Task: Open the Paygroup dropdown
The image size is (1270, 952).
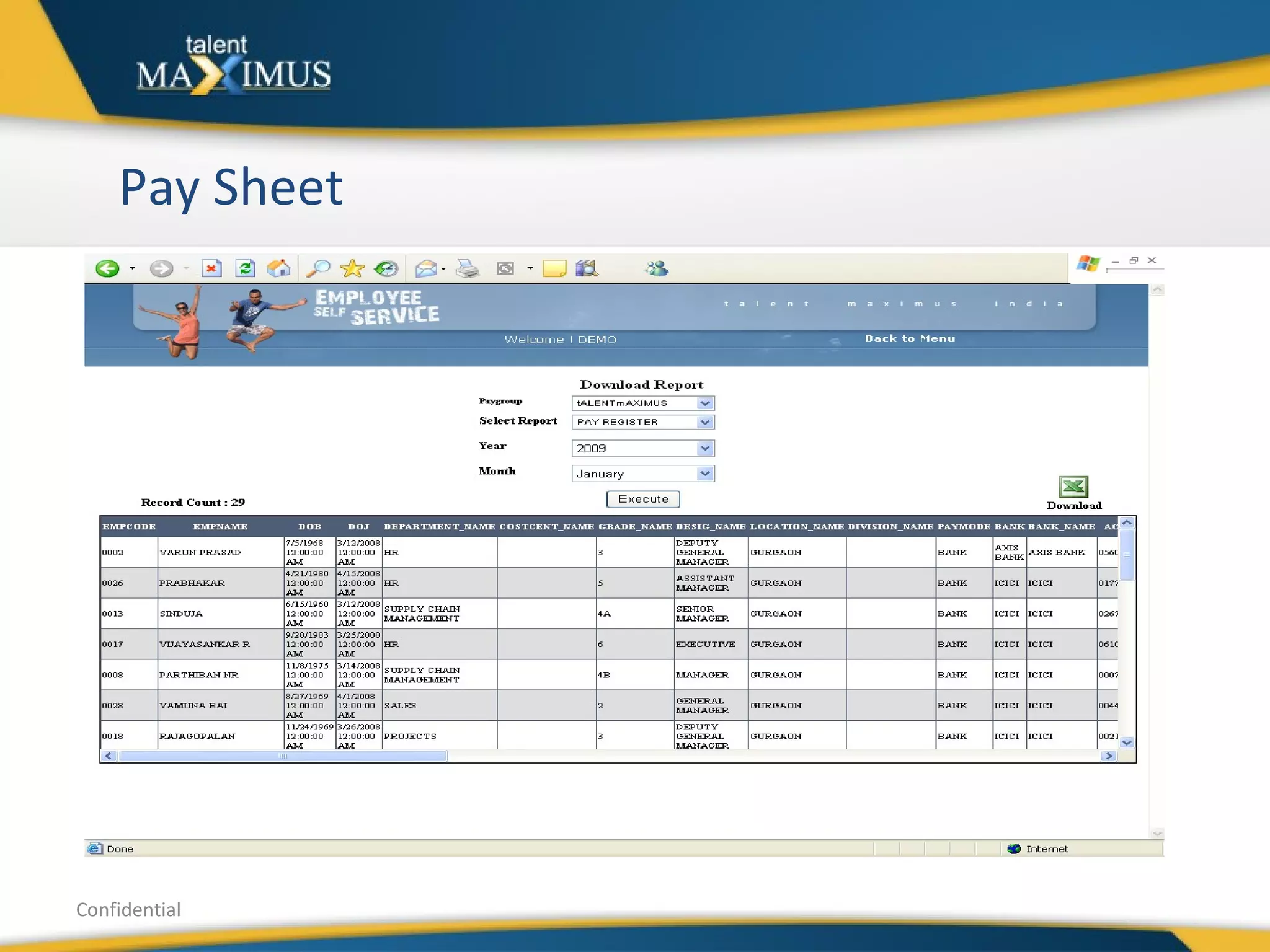Action: (643, 403)
